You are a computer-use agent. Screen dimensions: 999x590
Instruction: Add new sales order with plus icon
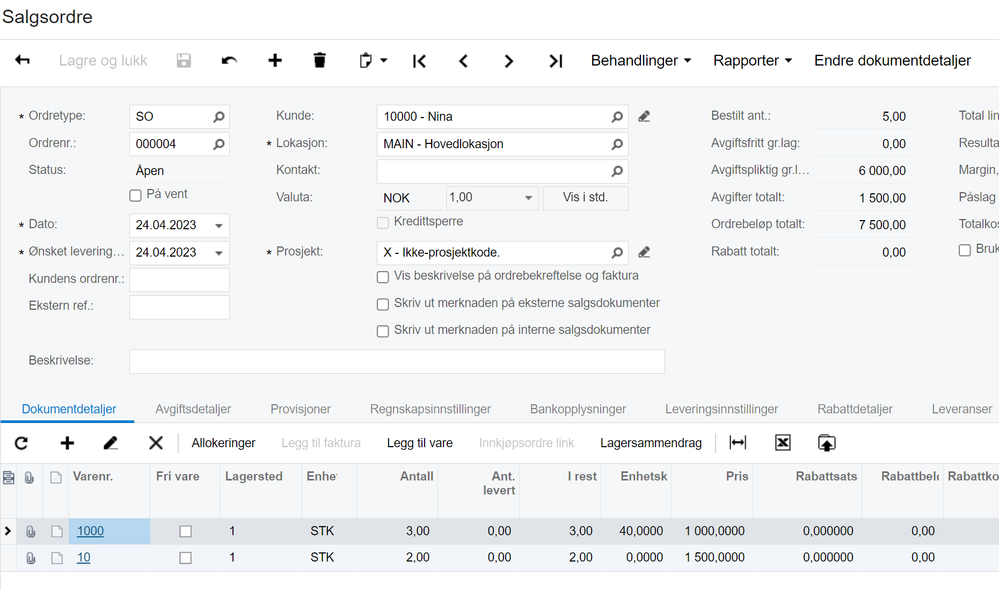coord(275,61)
